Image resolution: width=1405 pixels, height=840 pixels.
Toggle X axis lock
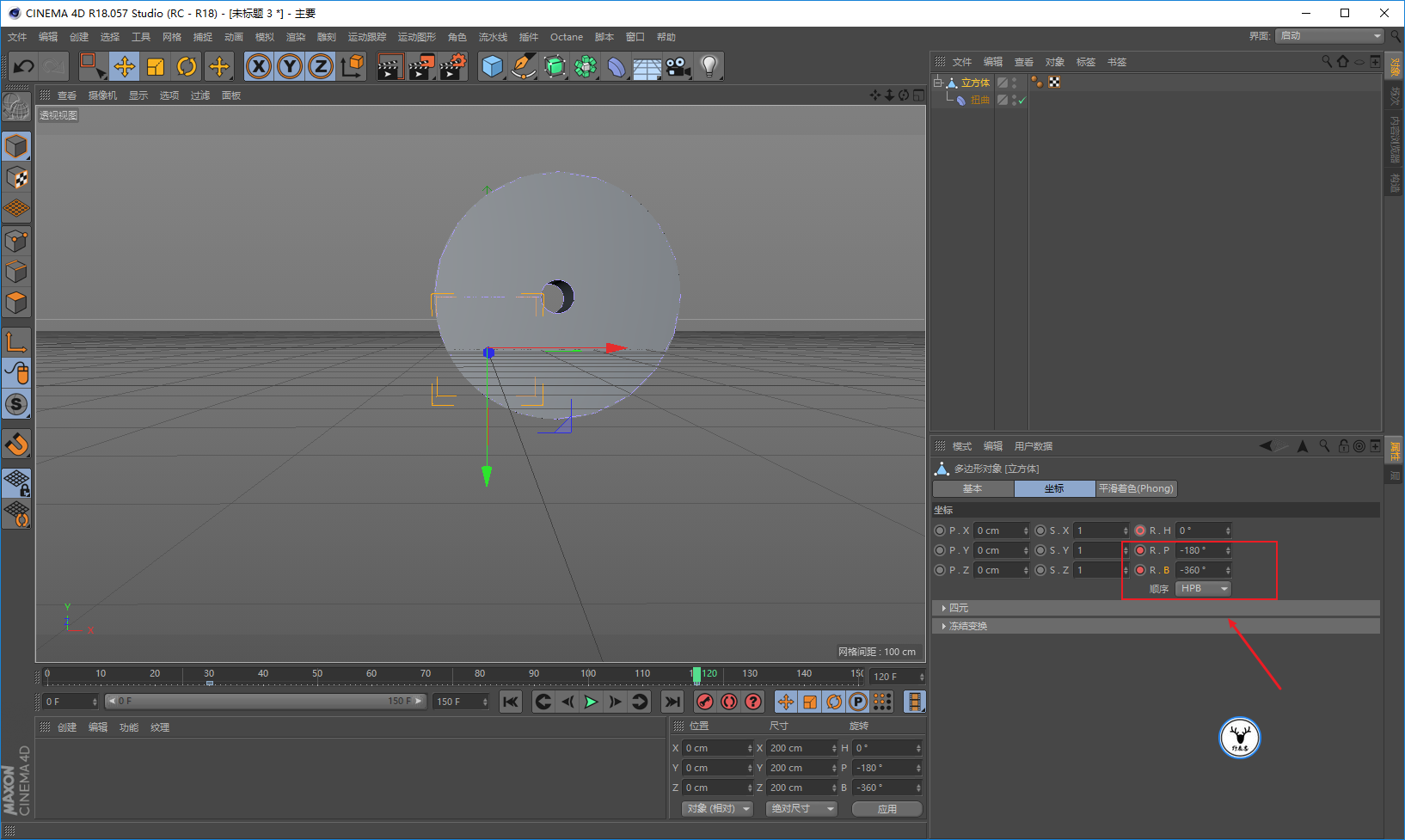[259, 66]
